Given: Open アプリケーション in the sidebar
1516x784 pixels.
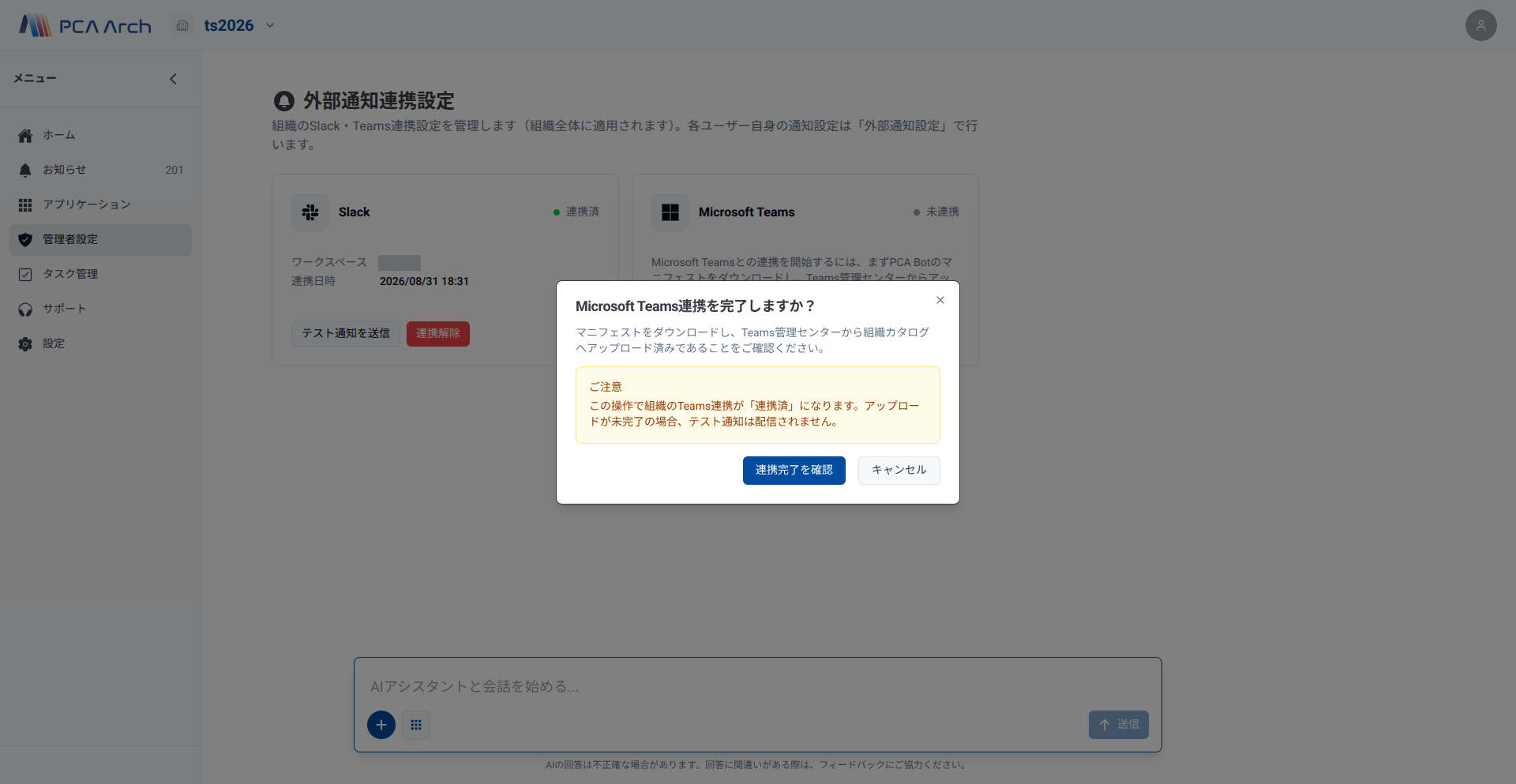Looking at the screenshot, I should [x=100, y=204].
